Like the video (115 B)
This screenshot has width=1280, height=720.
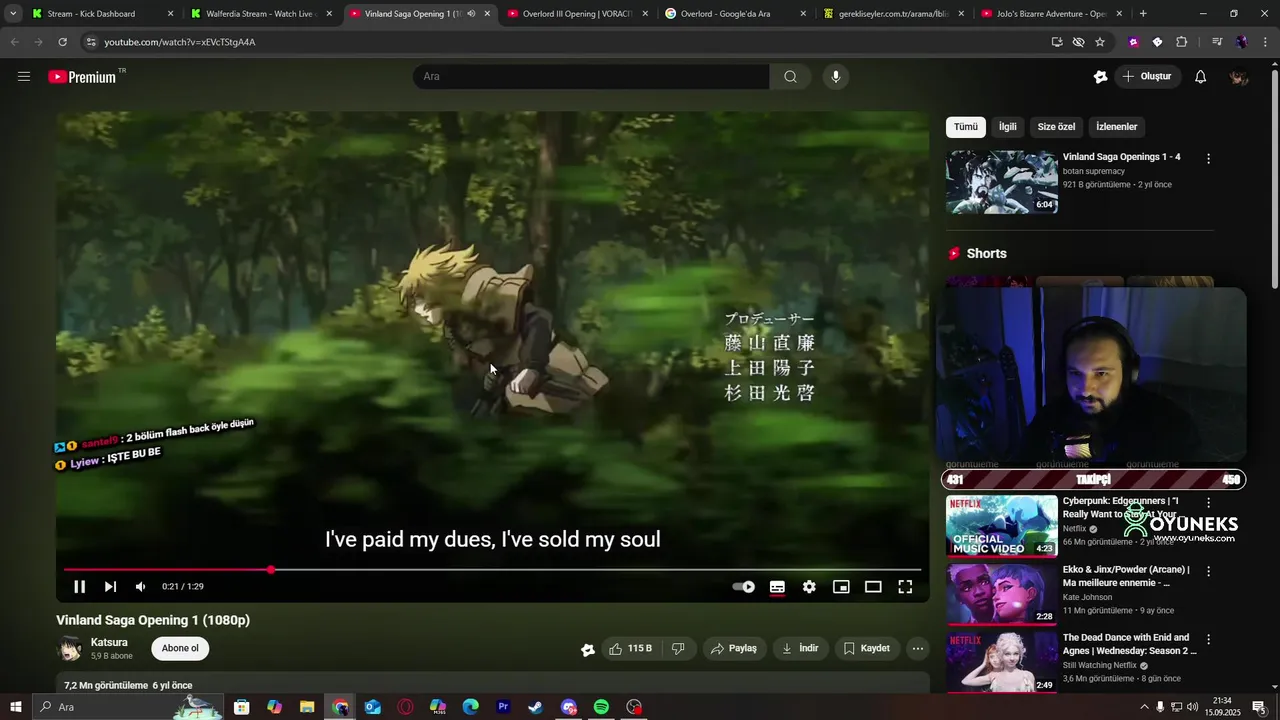pos(631,649)
